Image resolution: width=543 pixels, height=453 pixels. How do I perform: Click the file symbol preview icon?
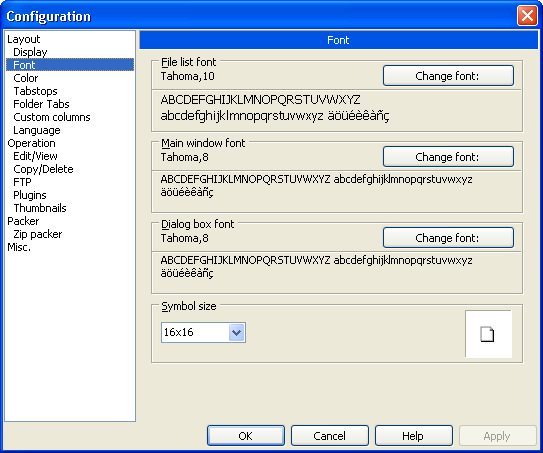point(487,334)
